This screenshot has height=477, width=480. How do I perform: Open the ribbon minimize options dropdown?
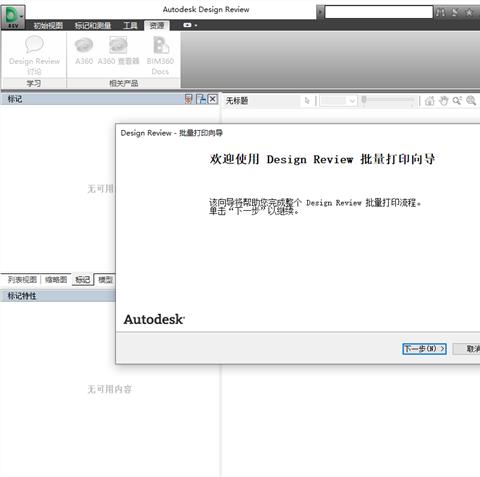[190, 25]
